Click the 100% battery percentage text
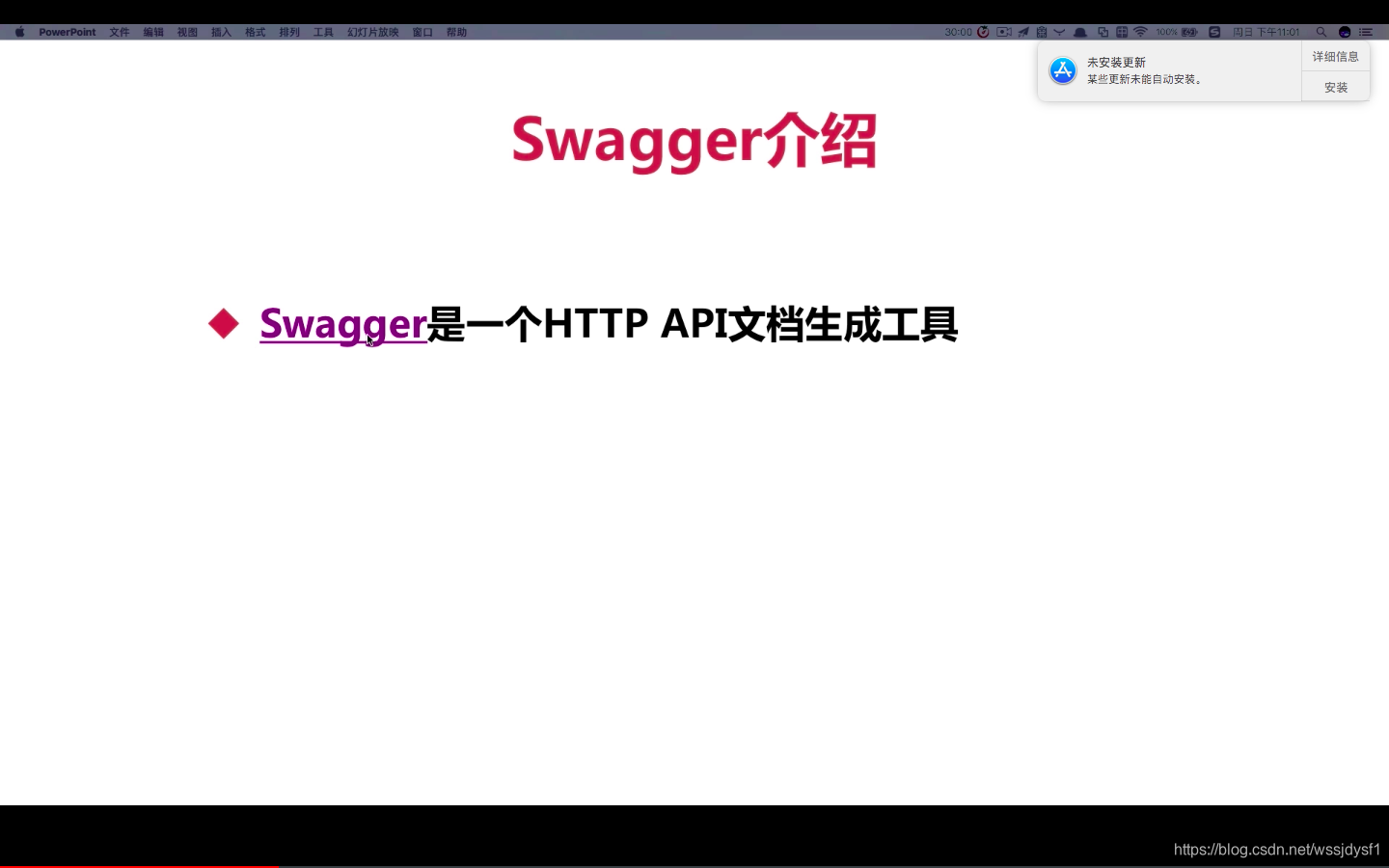Image resolution: width=1389 pixels, height=868 pixels. [x=1166, y=32]
